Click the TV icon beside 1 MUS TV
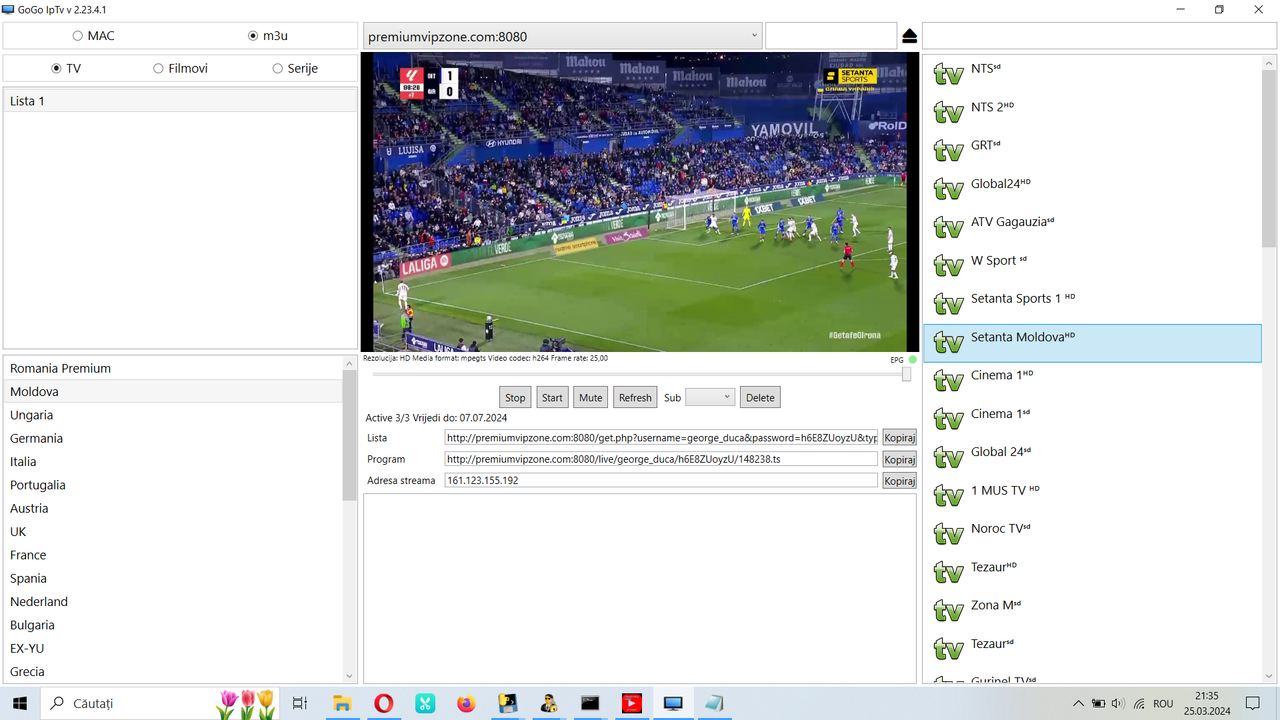1280x720 pixels. (948, 496)
